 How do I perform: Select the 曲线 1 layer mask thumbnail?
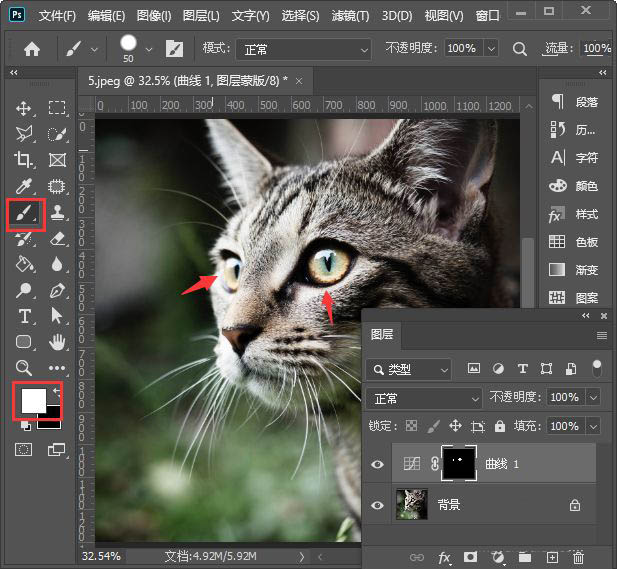point(461,463)
